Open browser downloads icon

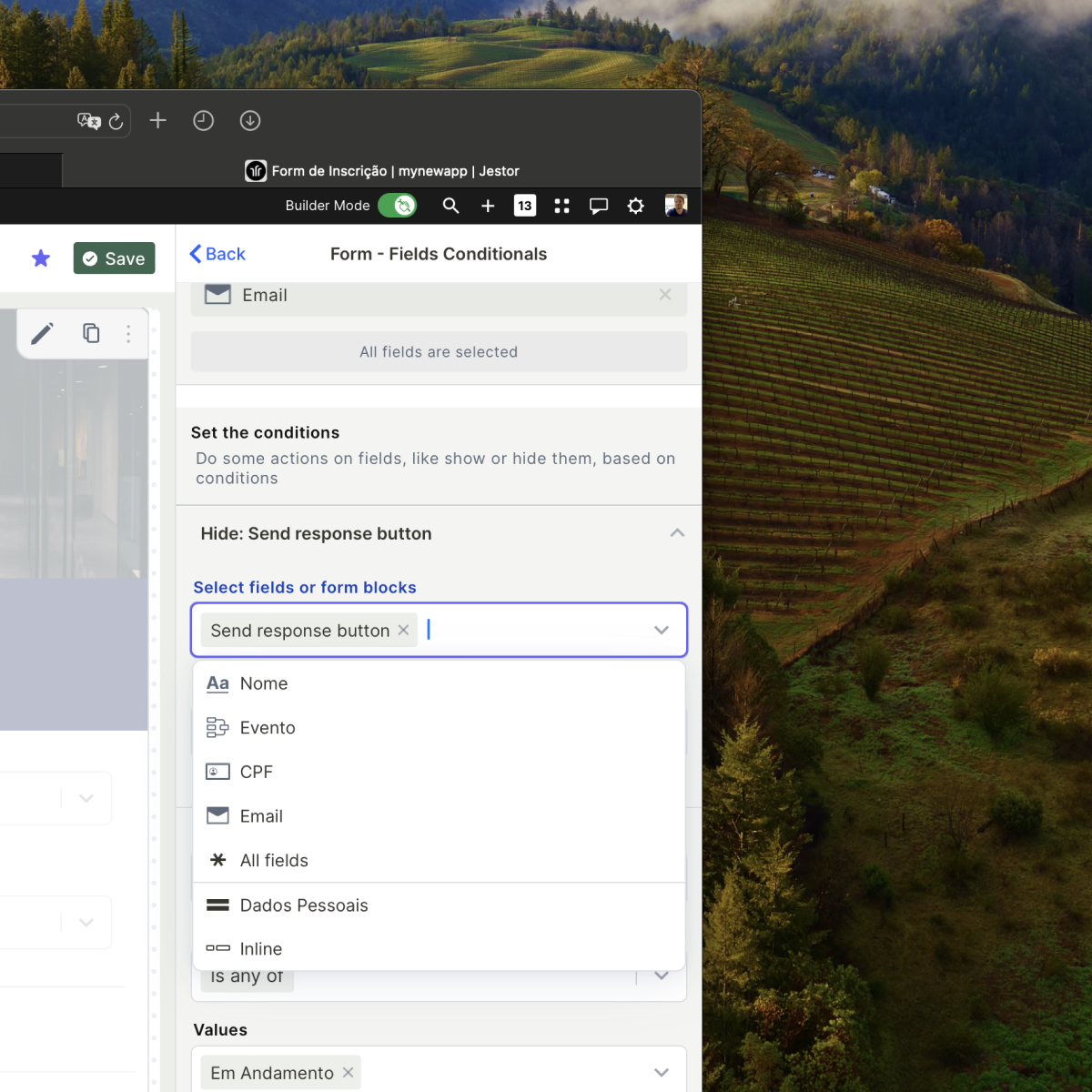pos(250,120)
